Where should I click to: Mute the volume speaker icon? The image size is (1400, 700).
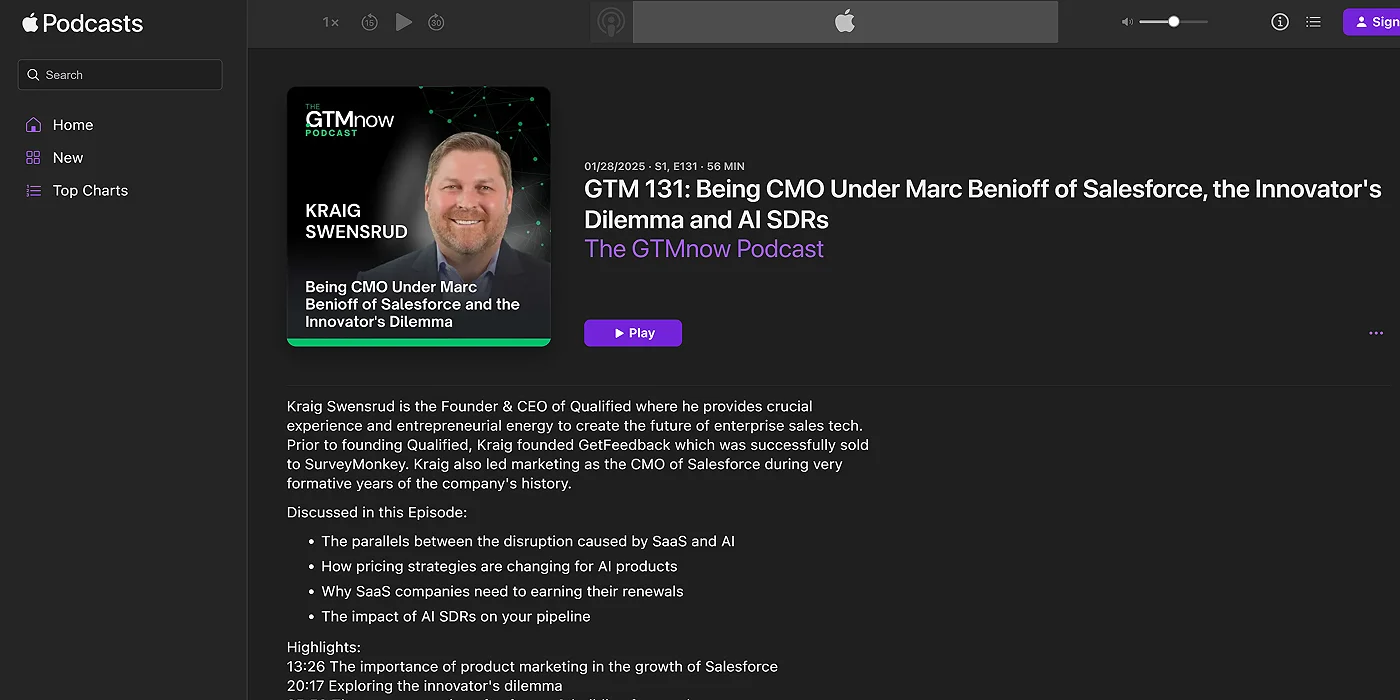pyautogui.click(x=1127, y=22)
